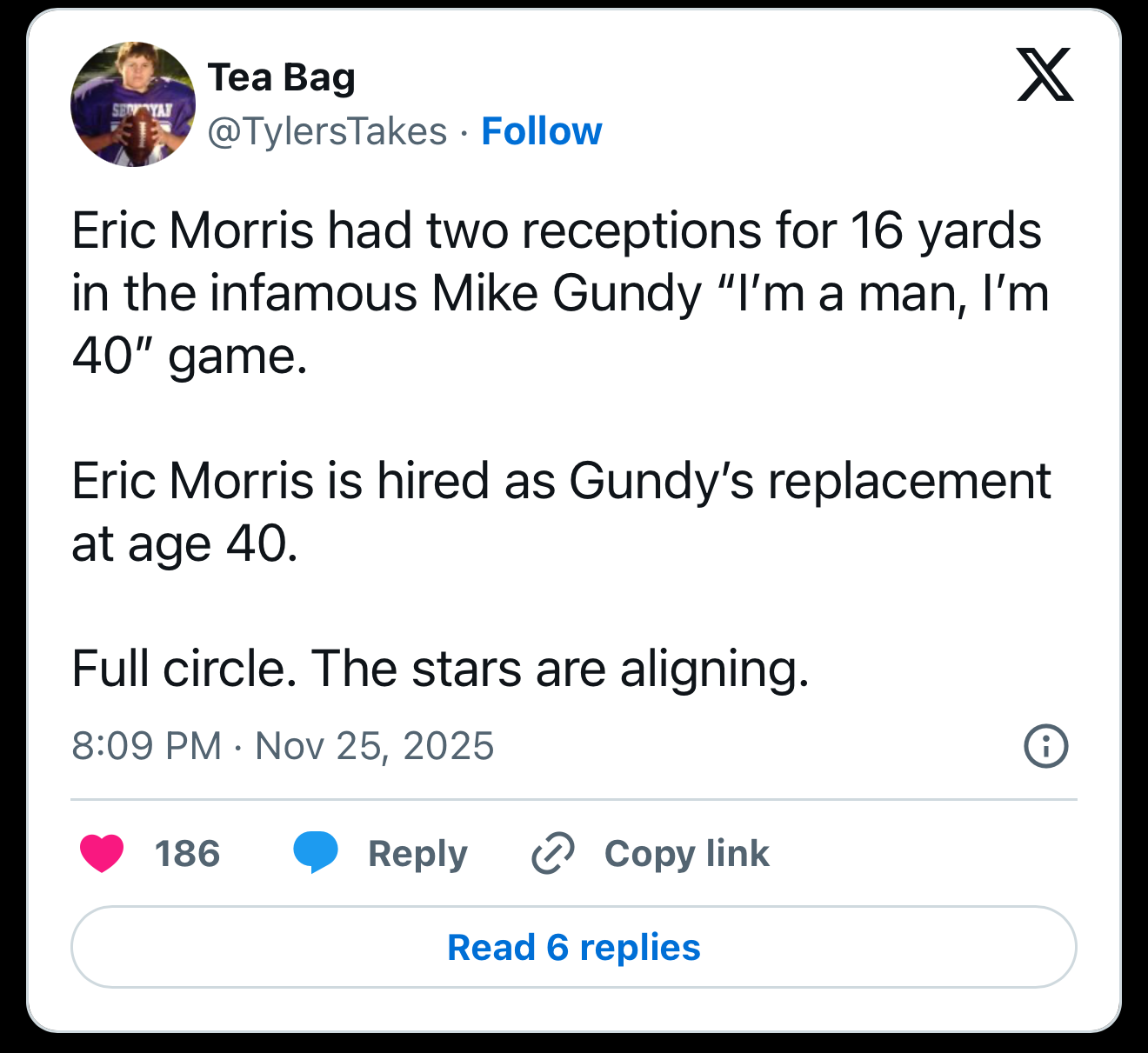Open Tea Bag's profile picture
Viewport: 1148px width, 1053px height.
[133, 104]
